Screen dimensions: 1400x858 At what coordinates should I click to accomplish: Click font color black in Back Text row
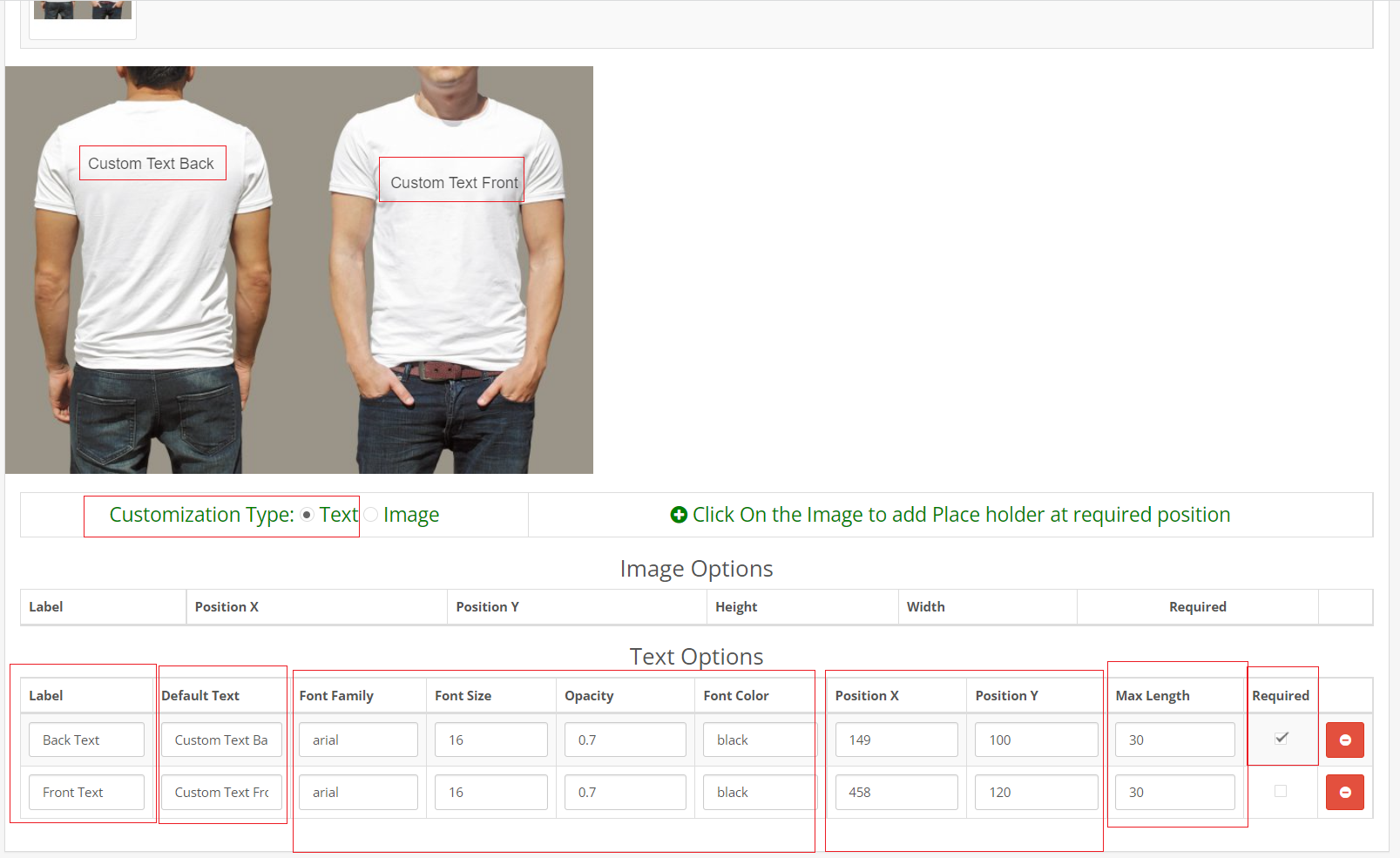click(x=760, y=740)
